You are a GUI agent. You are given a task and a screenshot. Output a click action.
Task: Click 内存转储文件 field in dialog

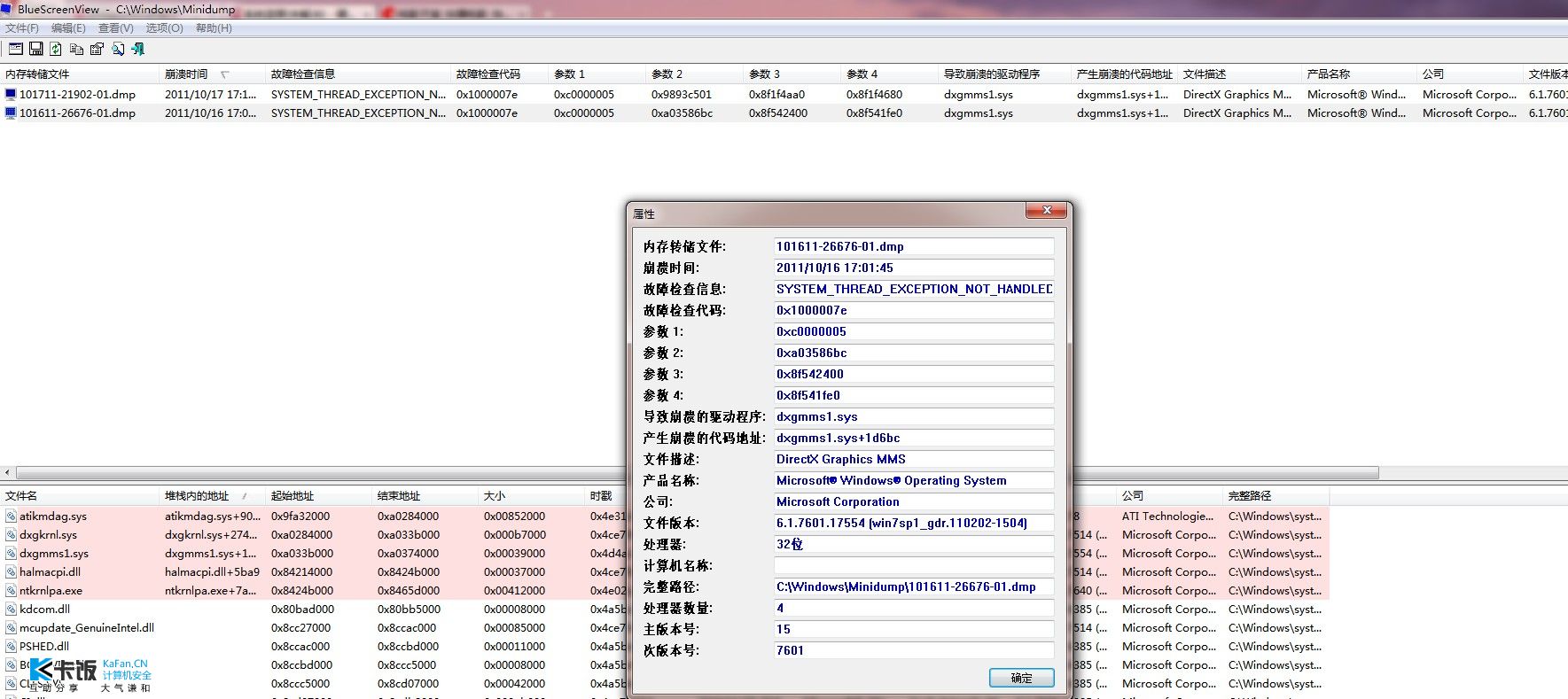pos(914,246)
